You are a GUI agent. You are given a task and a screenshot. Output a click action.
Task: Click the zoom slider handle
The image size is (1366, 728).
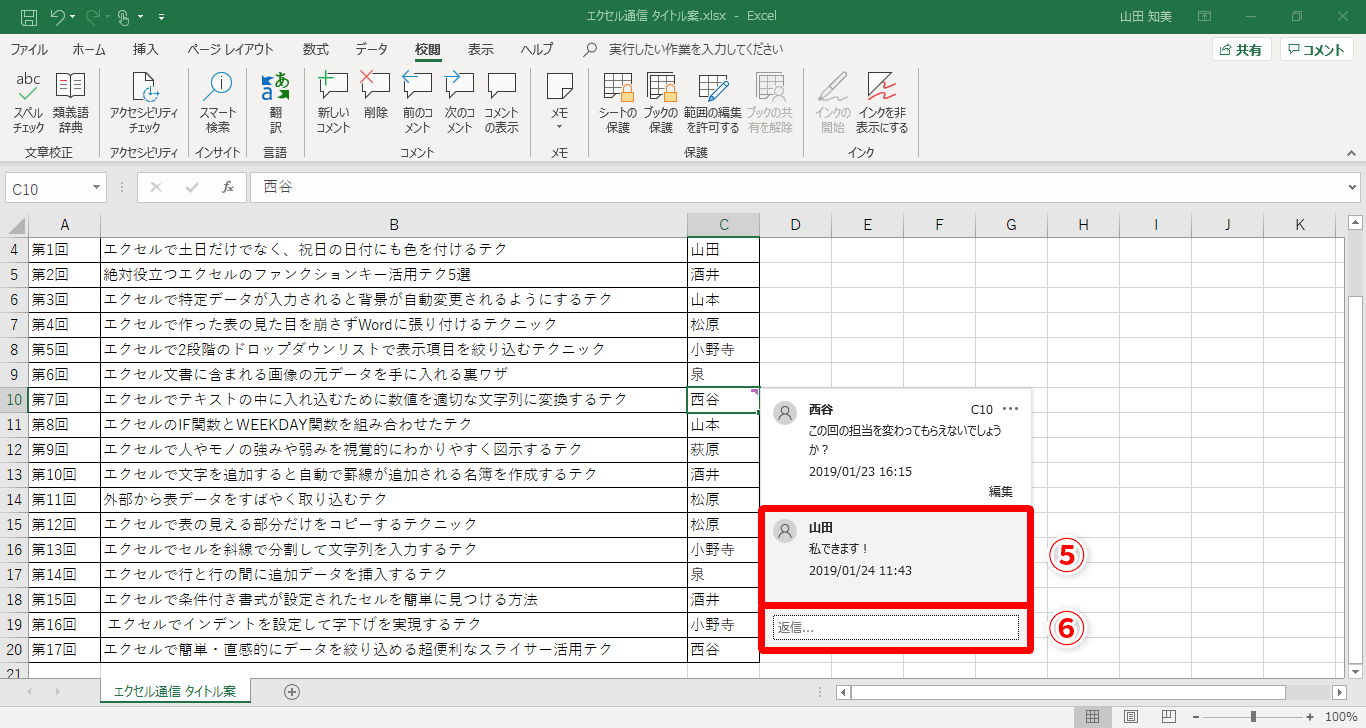[1253, 716]
